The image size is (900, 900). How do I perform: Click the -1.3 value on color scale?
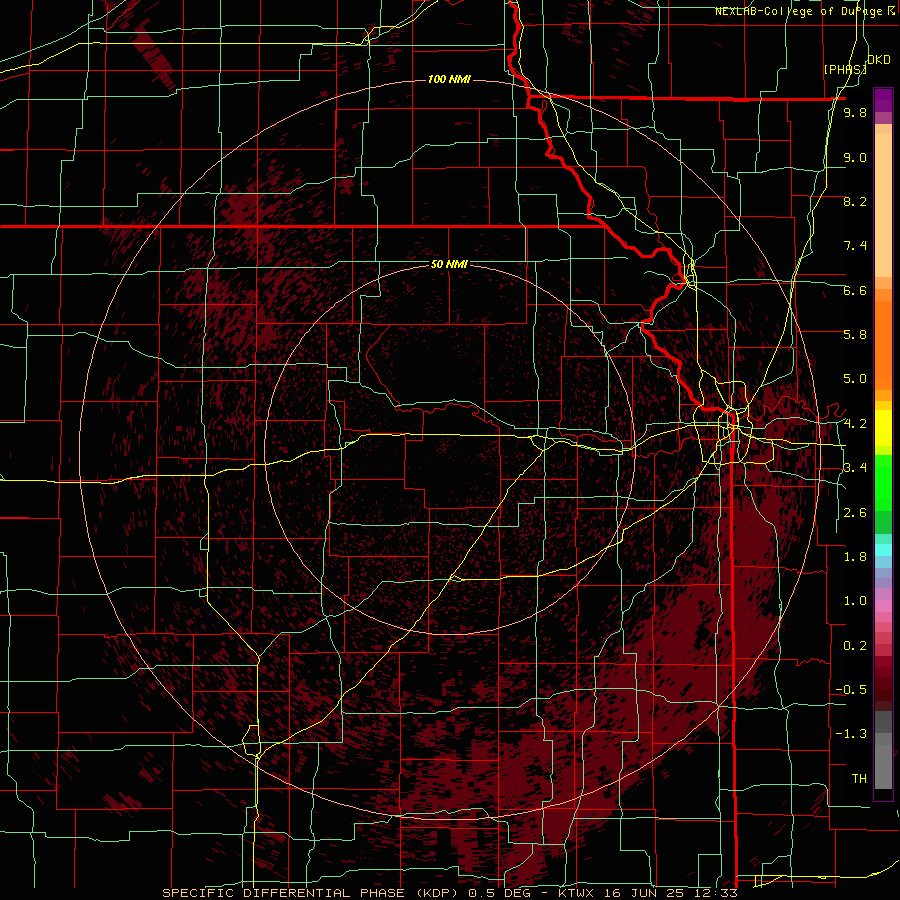click(x=851, y=734)
